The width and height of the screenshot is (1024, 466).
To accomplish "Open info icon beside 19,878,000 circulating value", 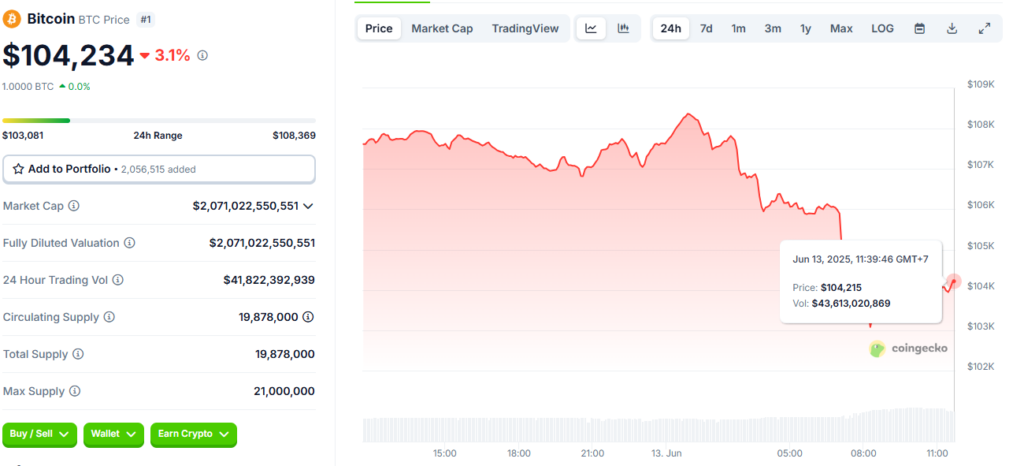I will coord(308,317).
